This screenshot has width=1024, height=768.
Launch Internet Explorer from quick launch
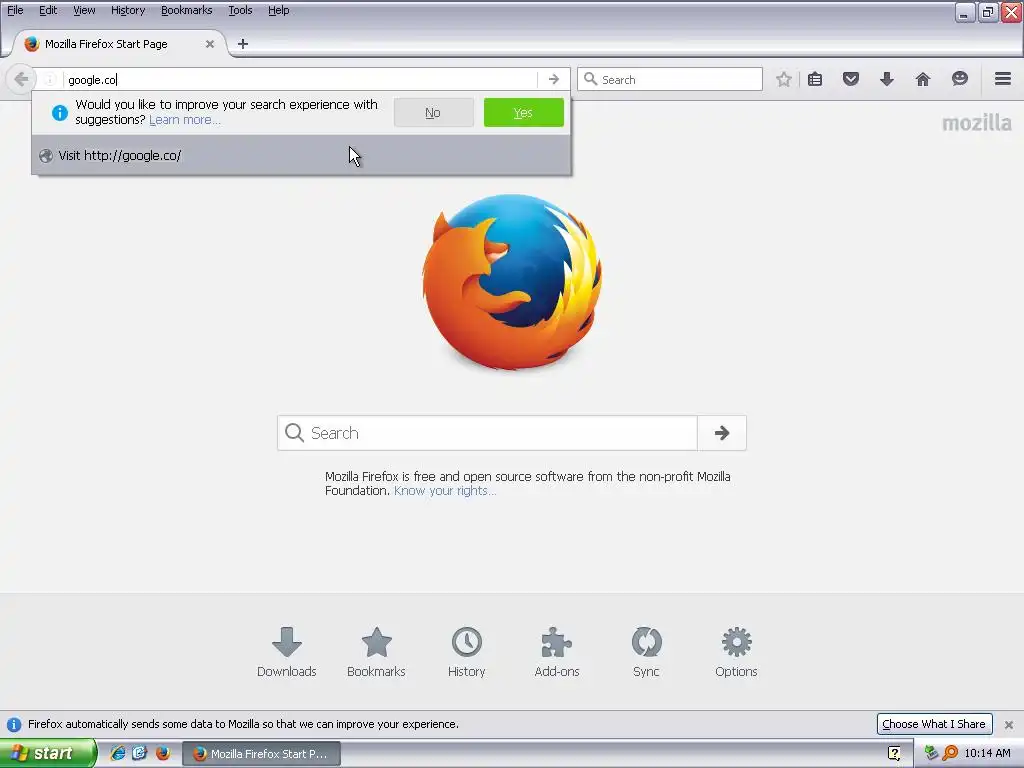click(118, 753)
